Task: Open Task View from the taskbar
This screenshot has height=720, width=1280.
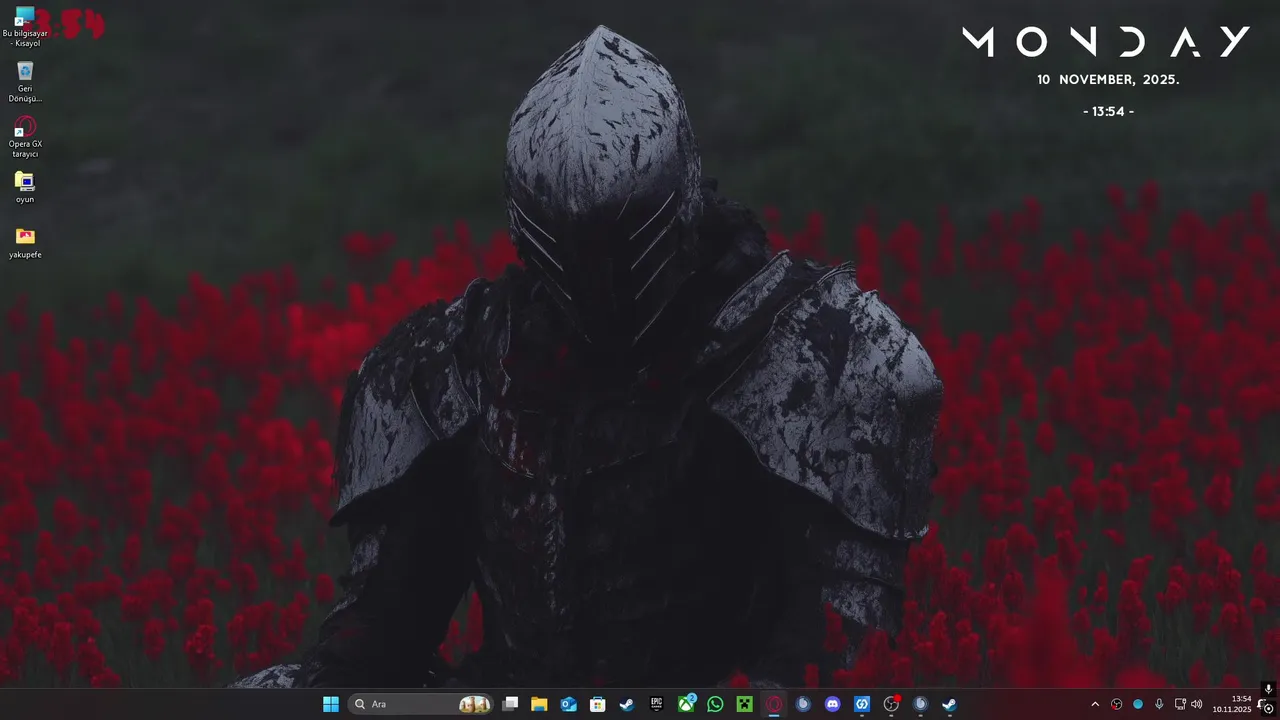Action: 510,704
